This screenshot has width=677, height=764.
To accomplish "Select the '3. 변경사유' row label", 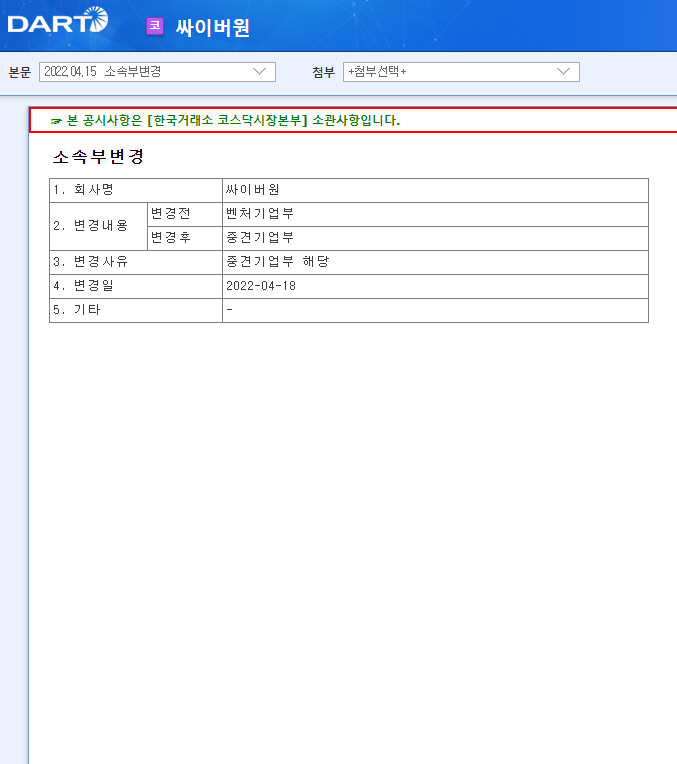I will tap(136, 262).
